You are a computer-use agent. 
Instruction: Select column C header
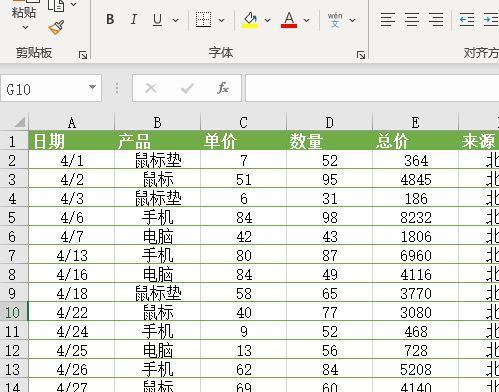tap(243, 123)
